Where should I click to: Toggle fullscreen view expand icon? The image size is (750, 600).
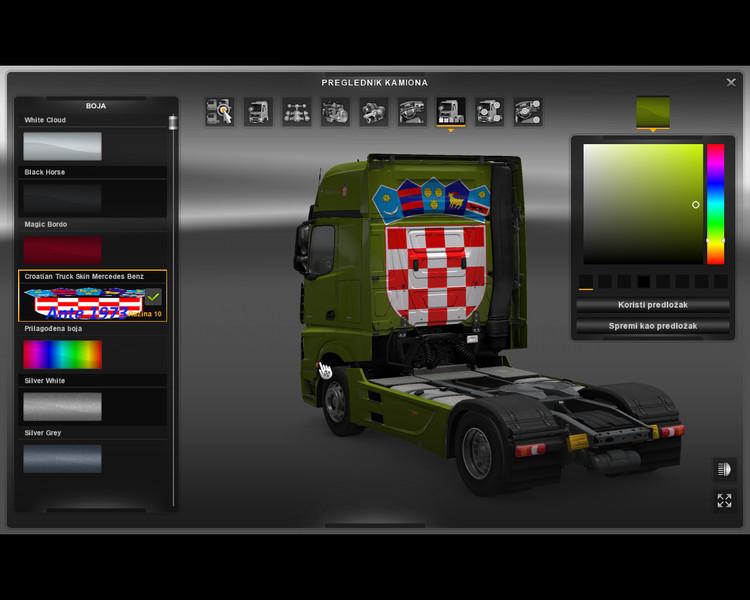(724, 500)
